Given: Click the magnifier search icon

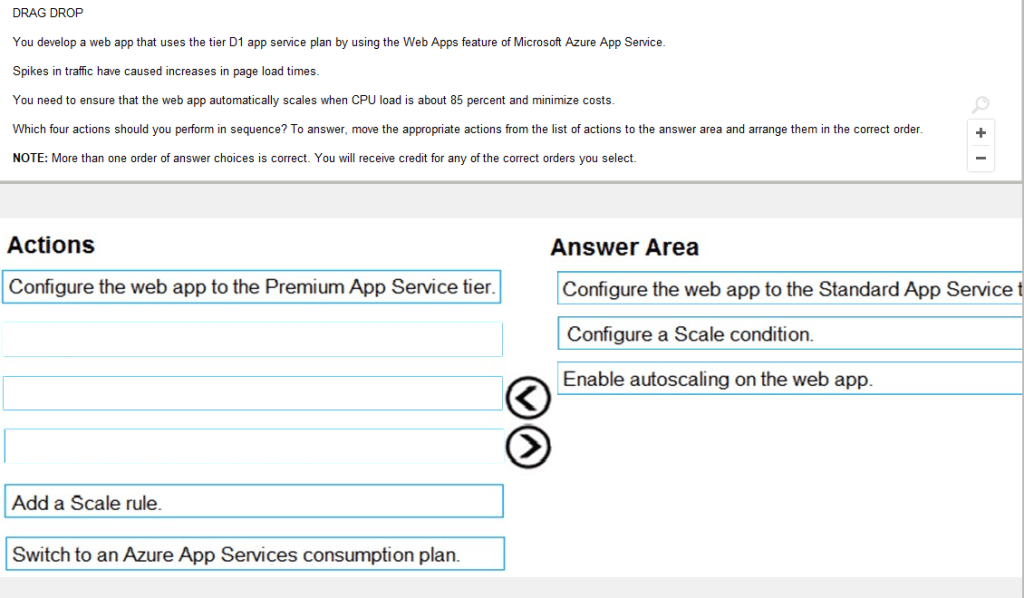Looking at the screenshot, I should pos(980,105).
